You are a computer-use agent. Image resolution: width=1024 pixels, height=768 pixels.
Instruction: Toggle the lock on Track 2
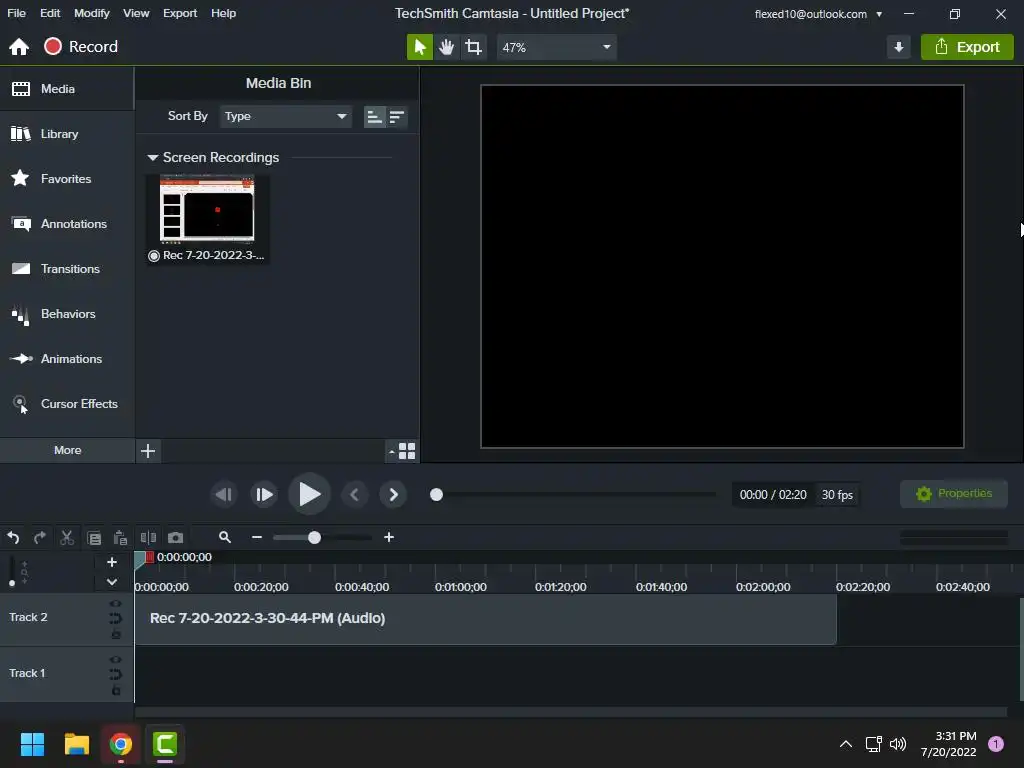click(x=116, y=634)
